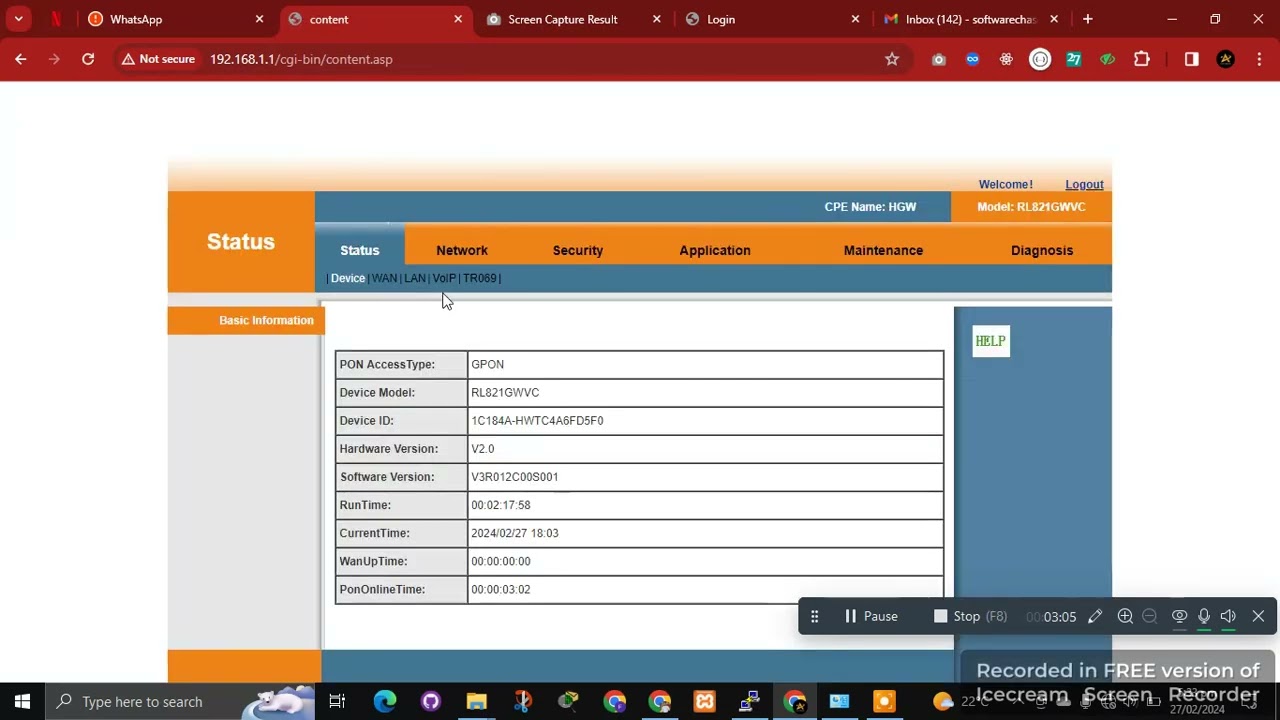Open XAMPP from the taskbar
1280x720 pixels.
[705, 701]
